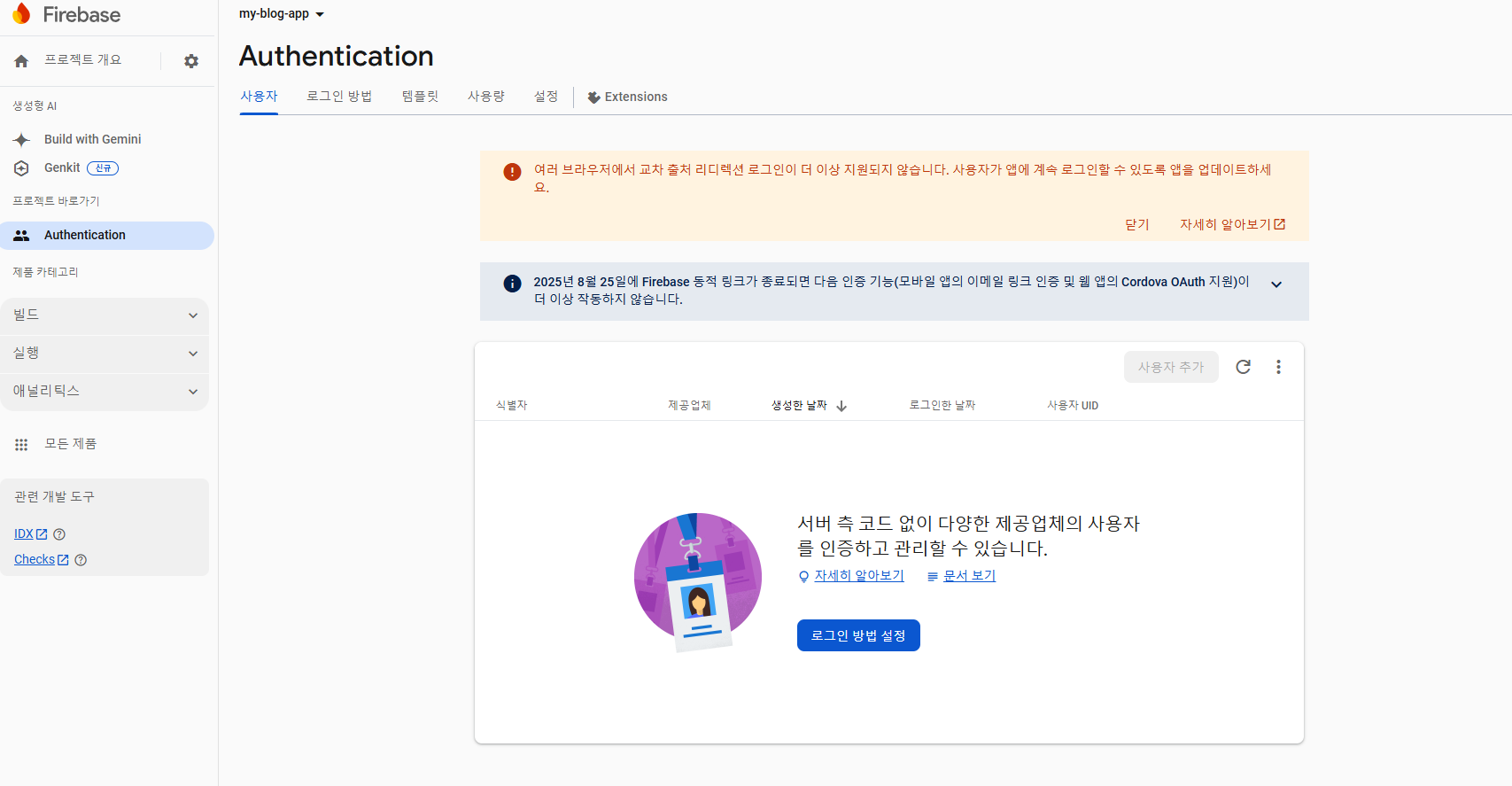Viewport: 1512px width, 786px height.
Task: Click the red warning alert icon
Action: click(512, 172)
